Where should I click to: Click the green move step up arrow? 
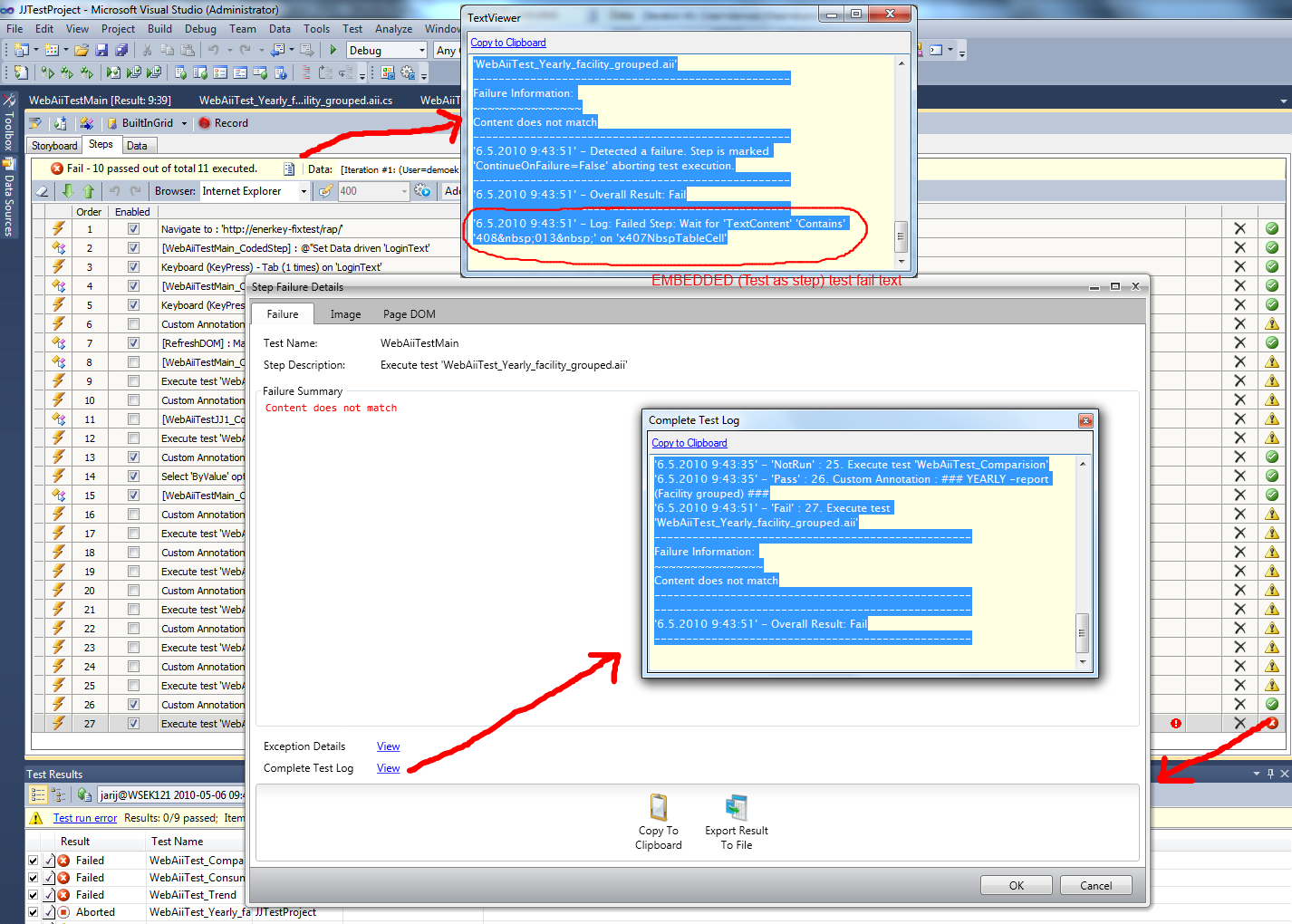point(88,191)
